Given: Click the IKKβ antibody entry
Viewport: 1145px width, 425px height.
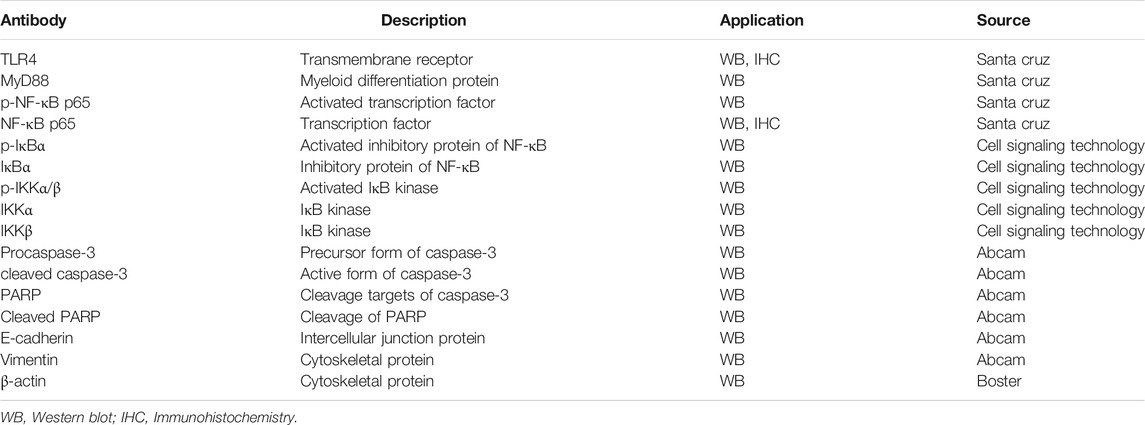Looking at the screenshot, I should (18, 231).
